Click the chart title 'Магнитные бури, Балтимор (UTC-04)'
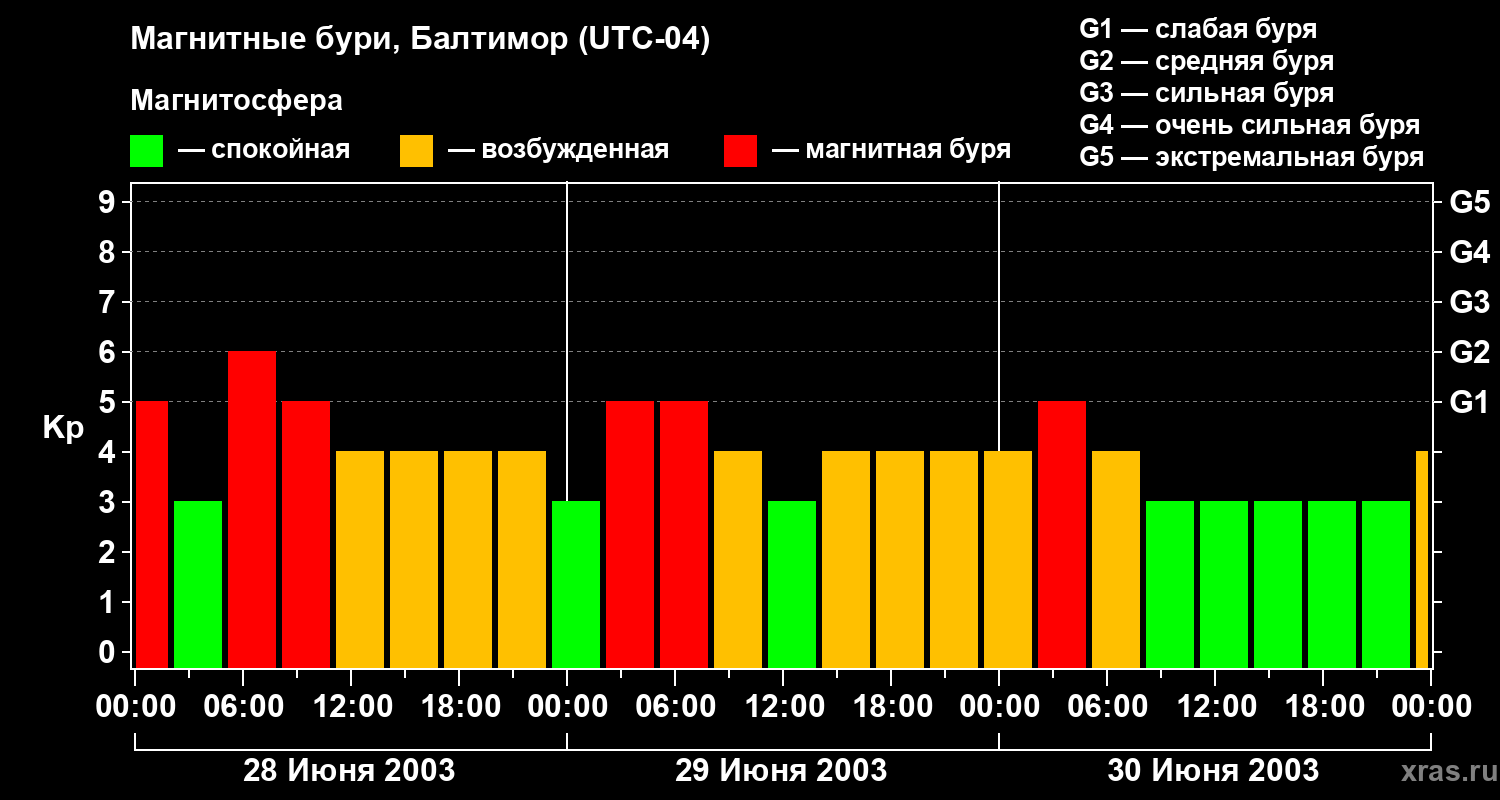Image resolution: width=1500 pixels, height=800 pixels. click(420, 41)
